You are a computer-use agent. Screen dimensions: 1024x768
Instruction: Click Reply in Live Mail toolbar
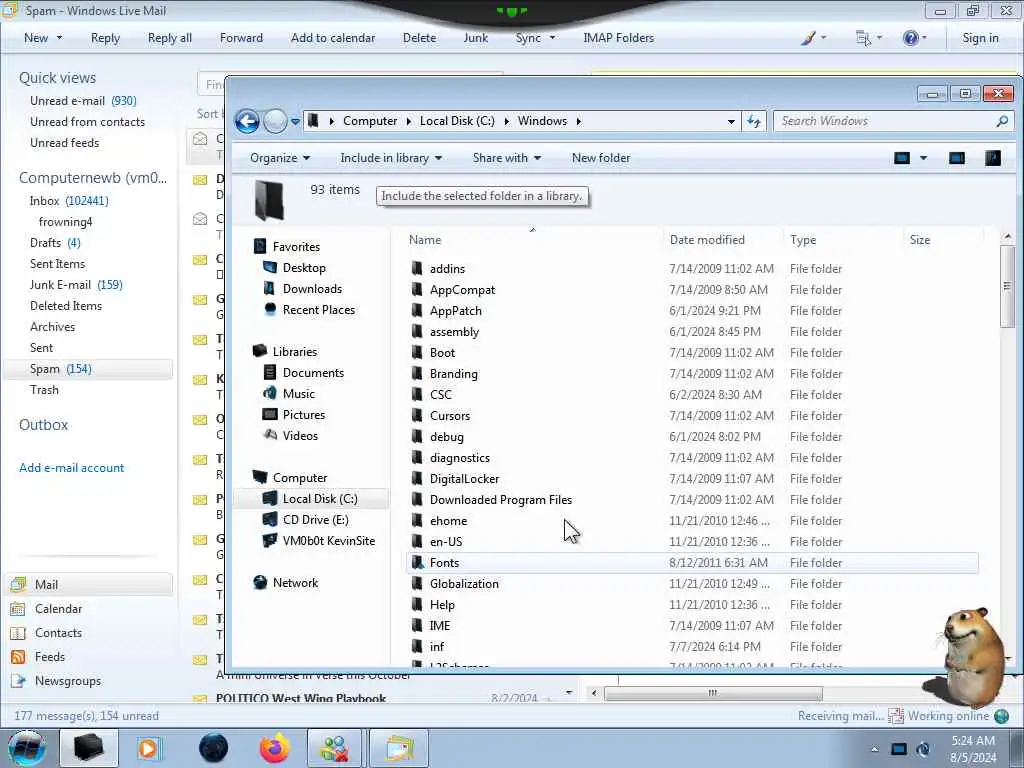105,38
